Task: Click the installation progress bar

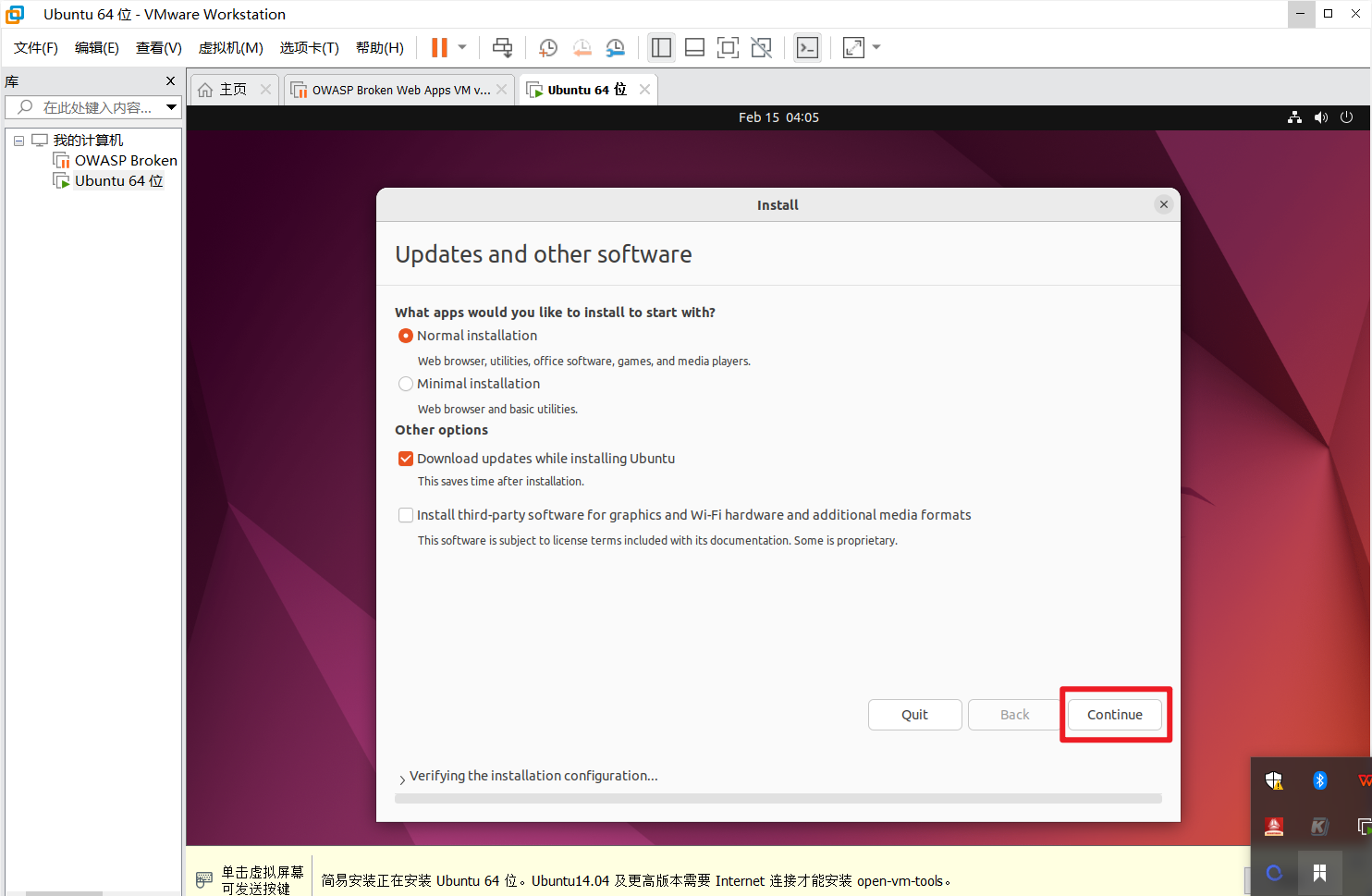Action: tap(778, 798)
